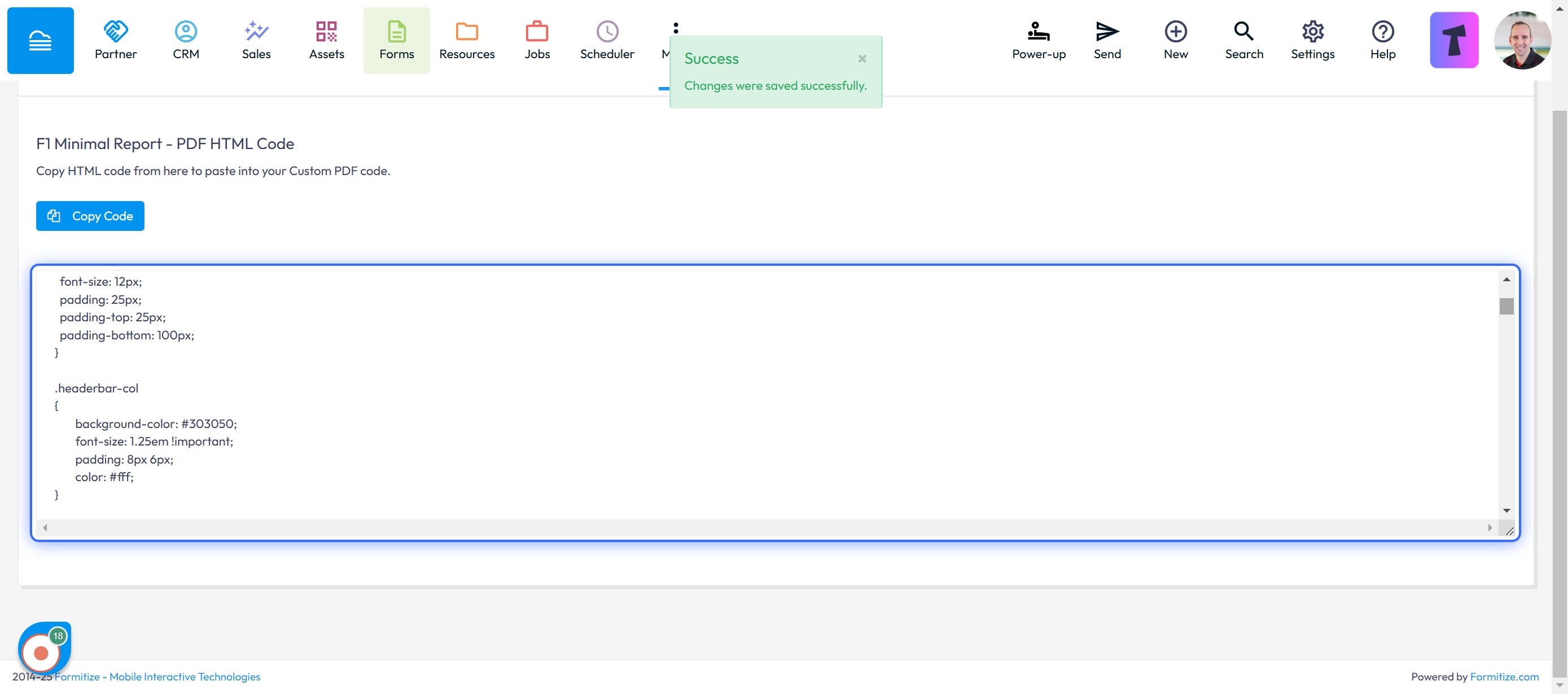
Task: Click the 'color: #fff;' line
Action: click(104, 477)
